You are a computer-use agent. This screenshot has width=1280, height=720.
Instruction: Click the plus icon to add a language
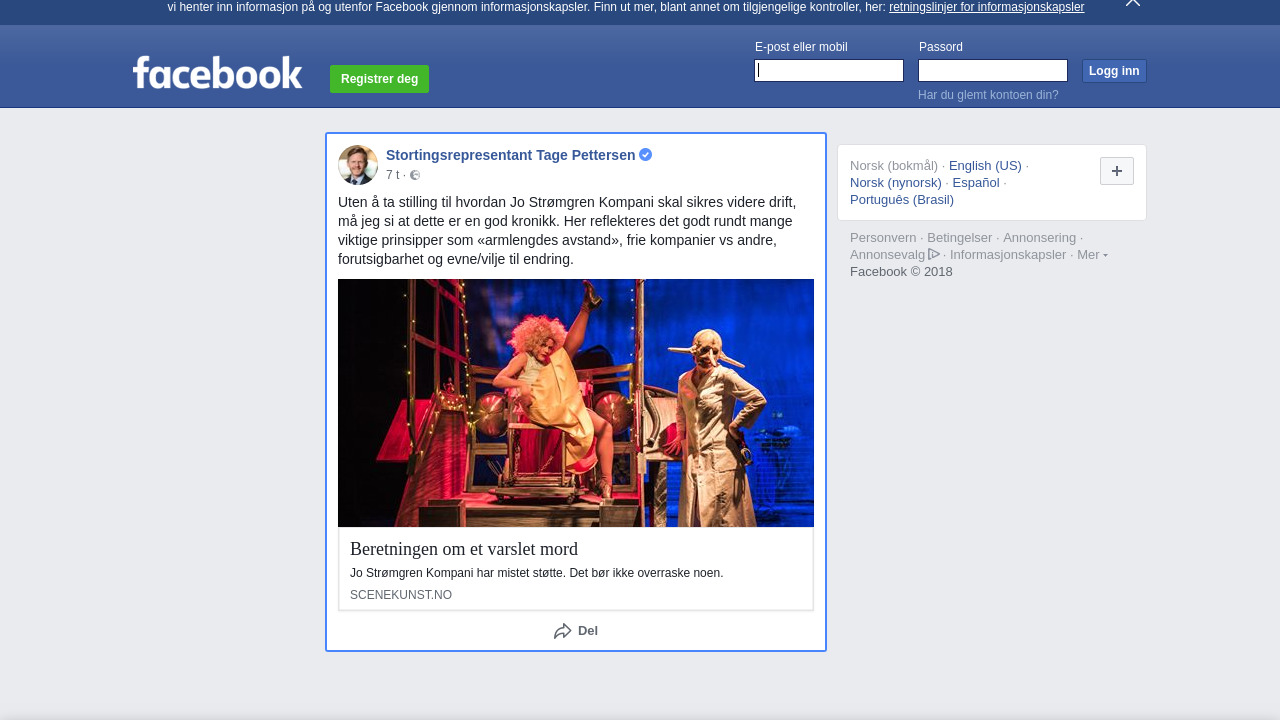(1117, 171)
